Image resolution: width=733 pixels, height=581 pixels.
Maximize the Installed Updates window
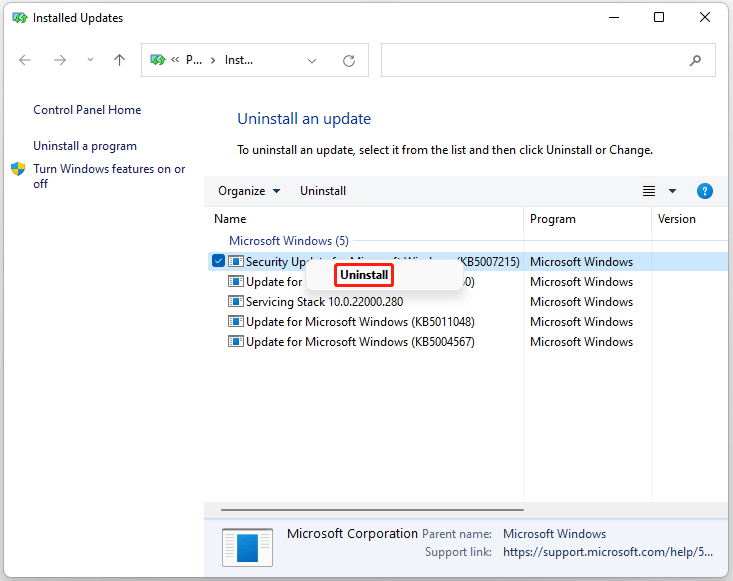659,17
